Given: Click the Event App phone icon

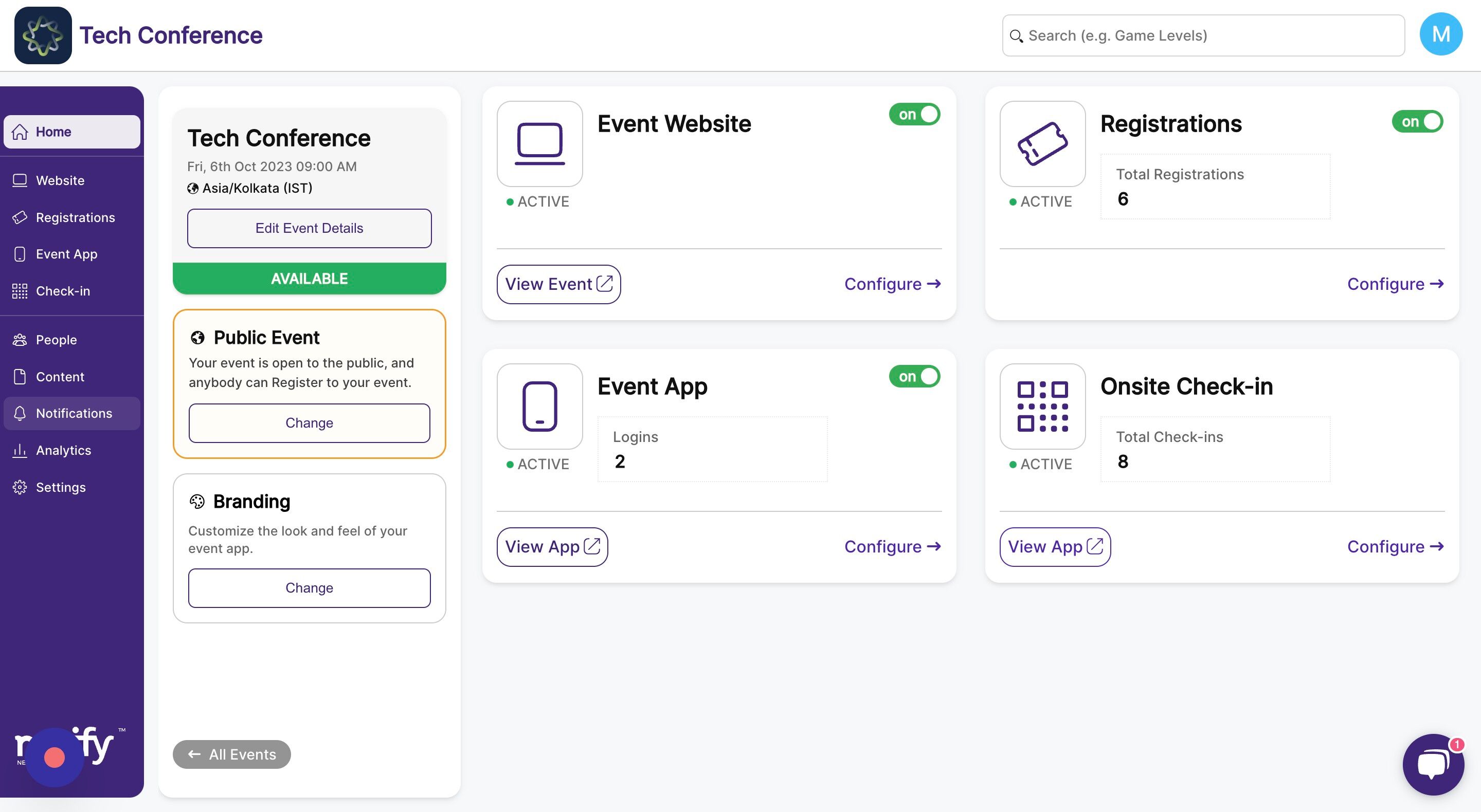Looking at the screenshot, I should pos(539,407).
